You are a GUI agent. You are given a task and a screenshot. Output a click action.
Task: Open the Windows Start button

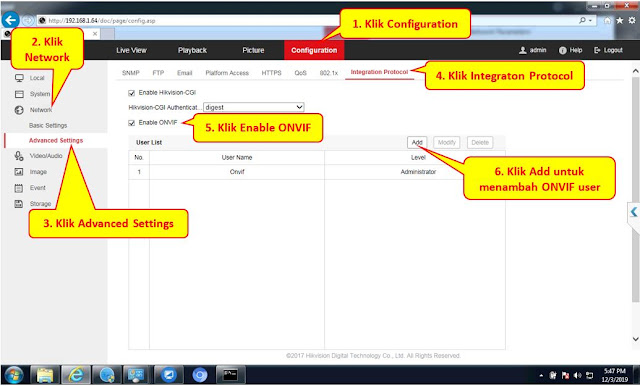[x=14, y=375]
